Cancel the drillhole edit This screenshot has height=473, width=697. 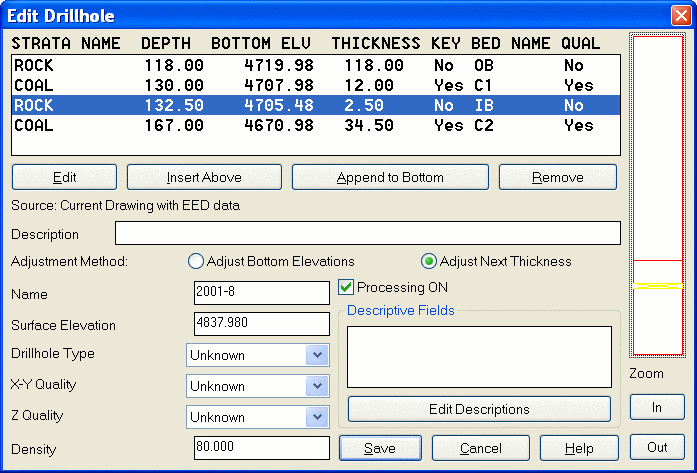pyautogui.click(x=481, y=448)
